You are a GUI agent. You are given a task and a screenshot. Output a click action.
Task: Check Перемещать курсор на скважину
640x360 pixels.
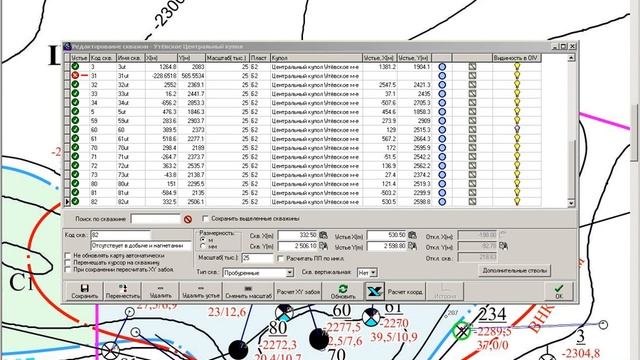(x=68, y=262)
